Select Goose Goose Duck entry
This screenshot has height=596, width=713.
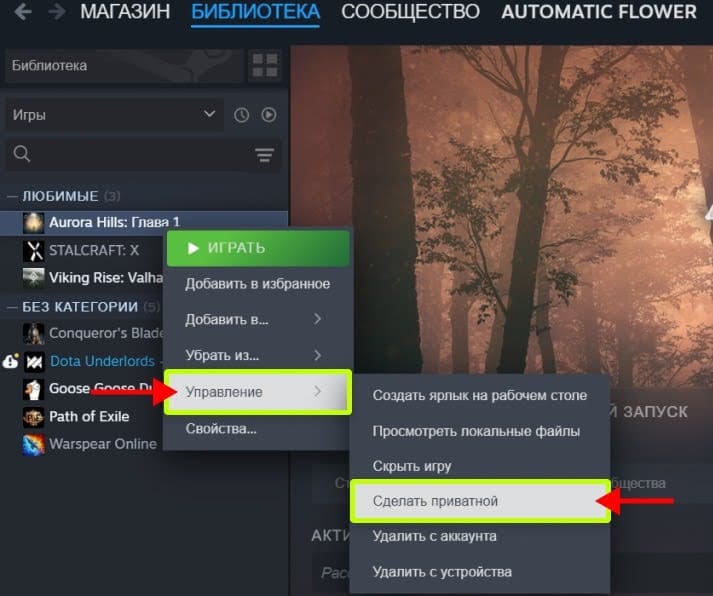[x=100, y=389]
